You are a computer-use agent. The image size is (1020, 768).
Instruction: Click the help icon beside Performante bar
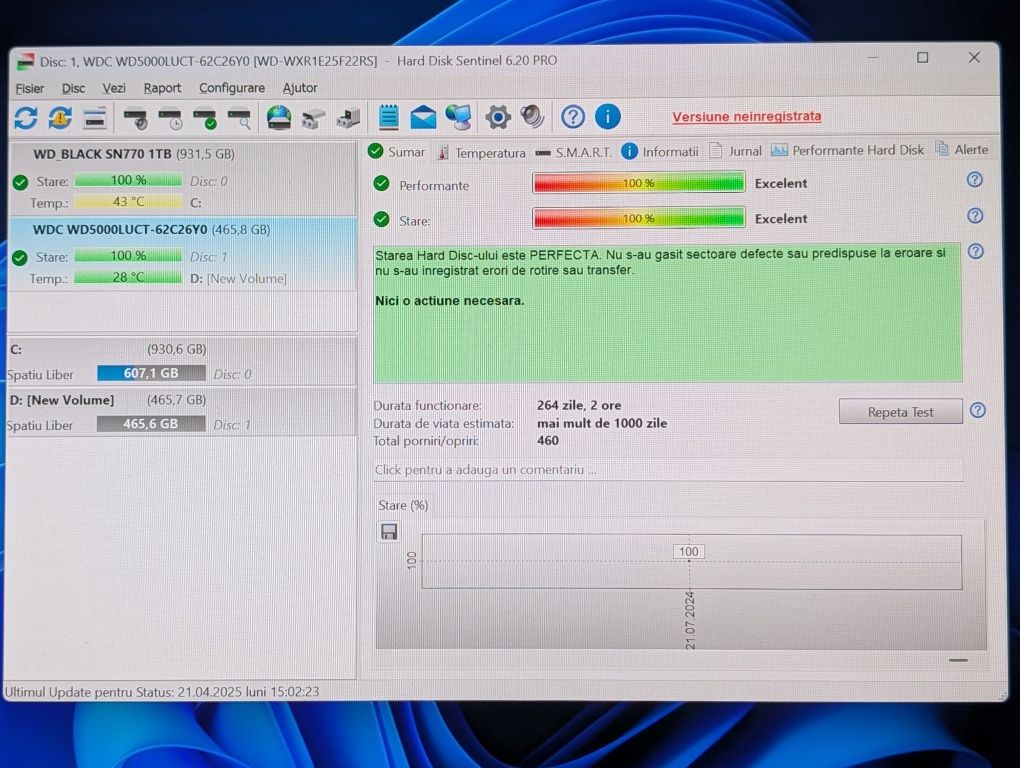click(974, 179)
